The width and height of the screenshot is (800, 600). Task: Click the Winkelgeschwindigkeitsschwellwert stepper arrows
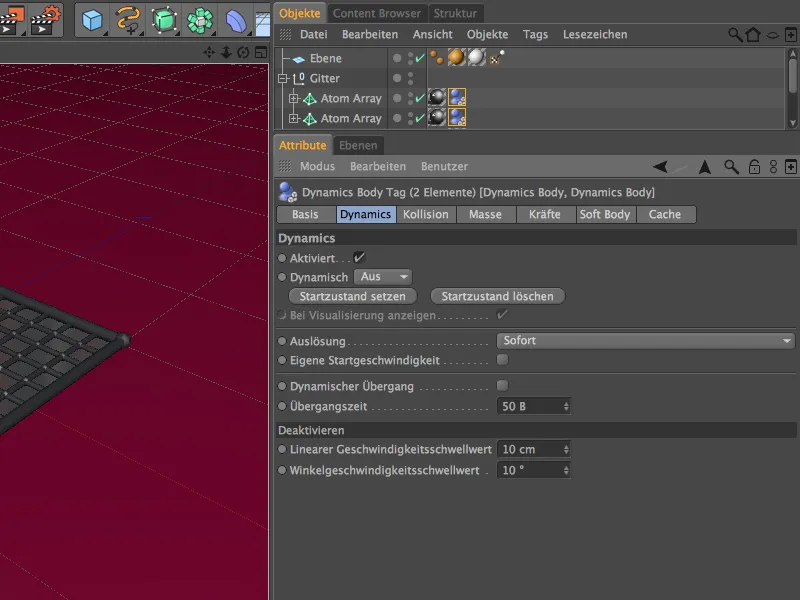pos(566,470)
